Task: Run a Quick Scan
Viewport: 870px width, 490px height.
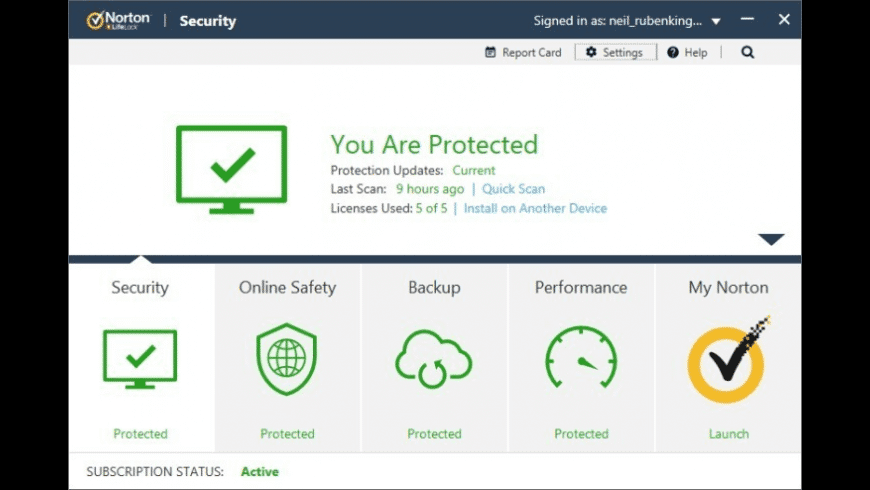Action: tap(513, 189)
